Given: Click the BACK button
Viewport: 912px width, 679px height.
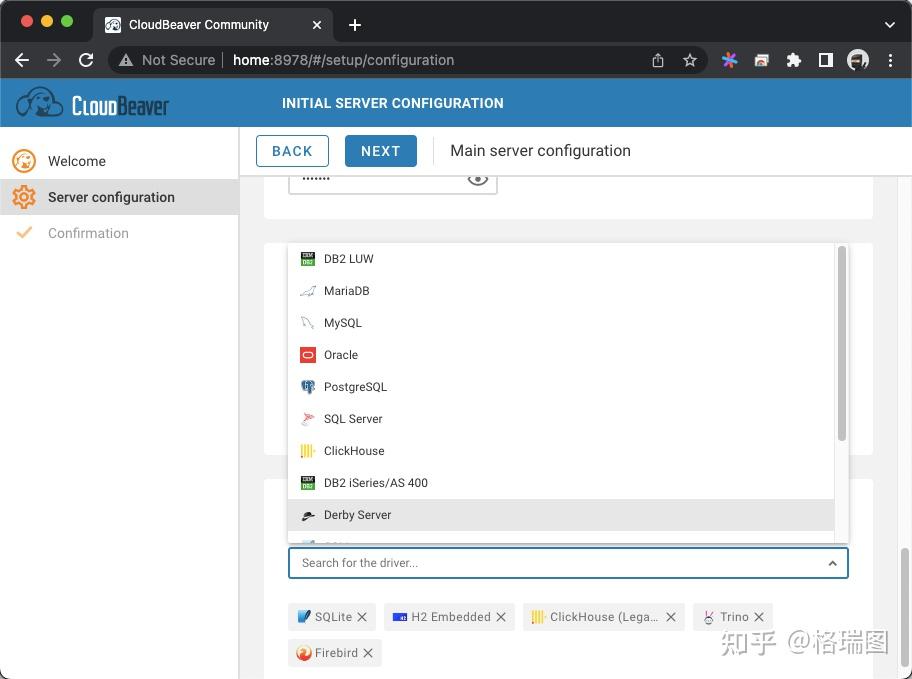Looking at the screenshot, I should click(x=292, y=151).
